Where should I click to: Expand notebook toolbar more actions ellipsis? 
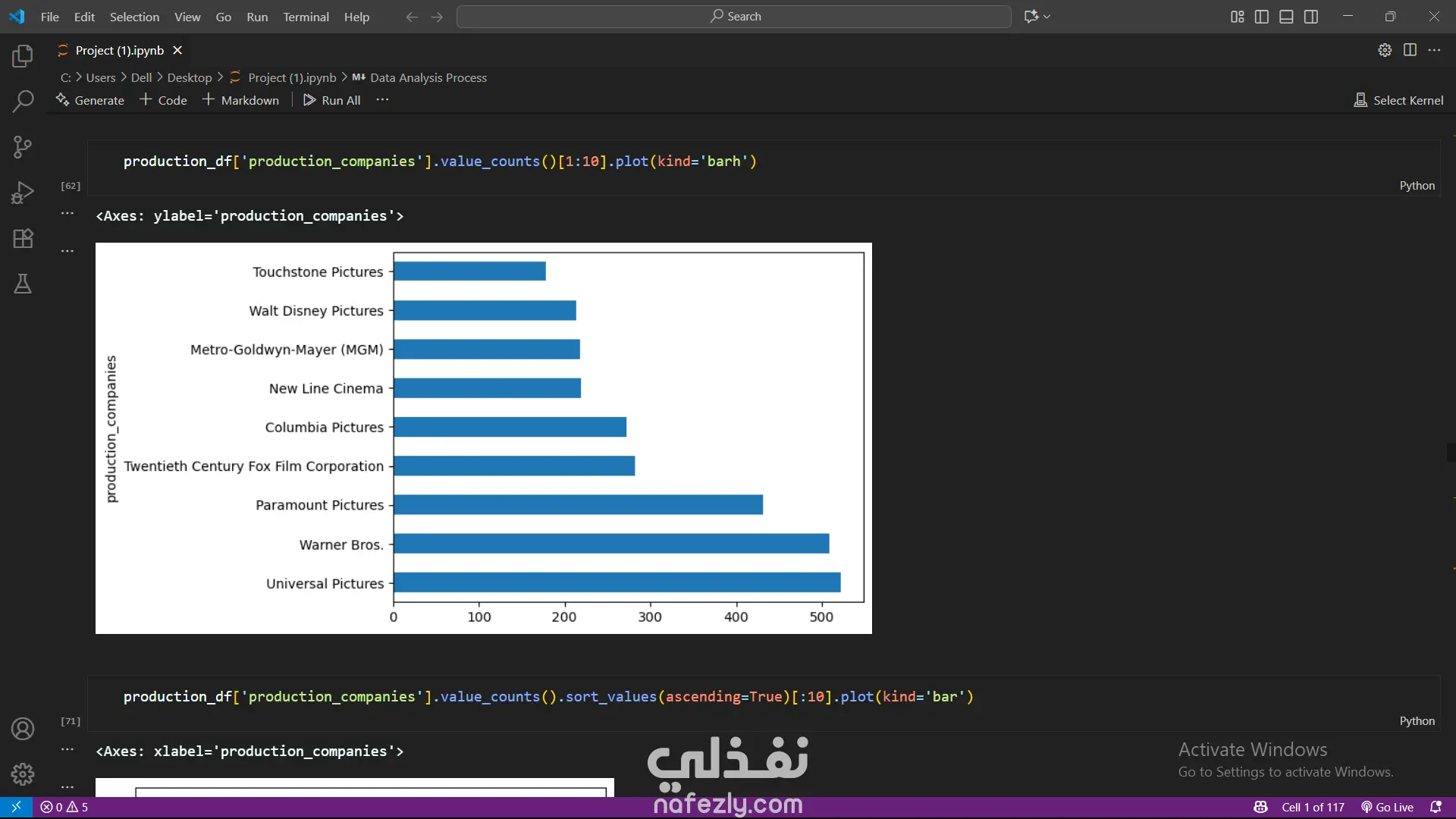382,100
